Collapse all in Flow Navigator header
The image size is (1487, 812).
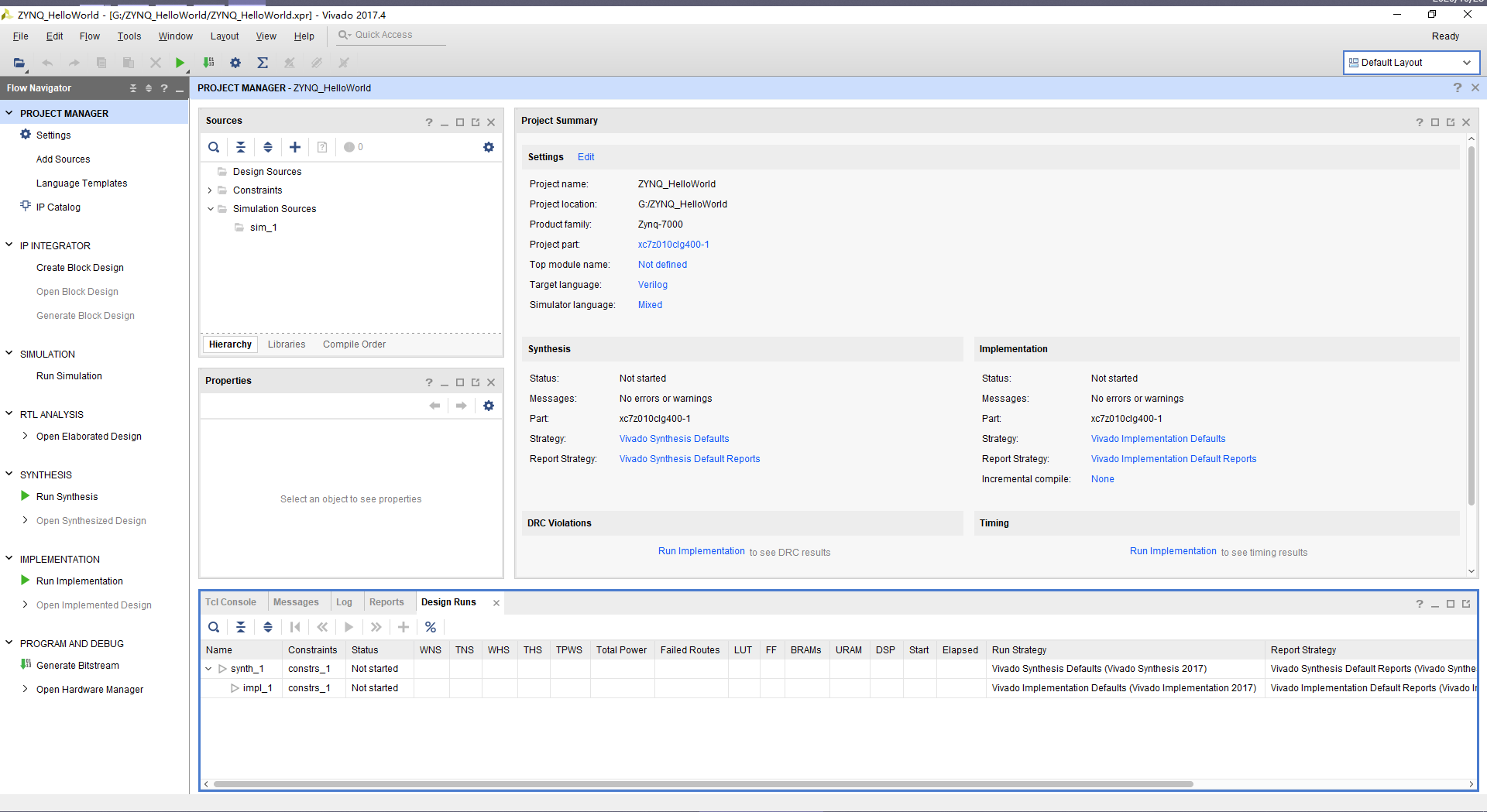[x=133, y=88]
